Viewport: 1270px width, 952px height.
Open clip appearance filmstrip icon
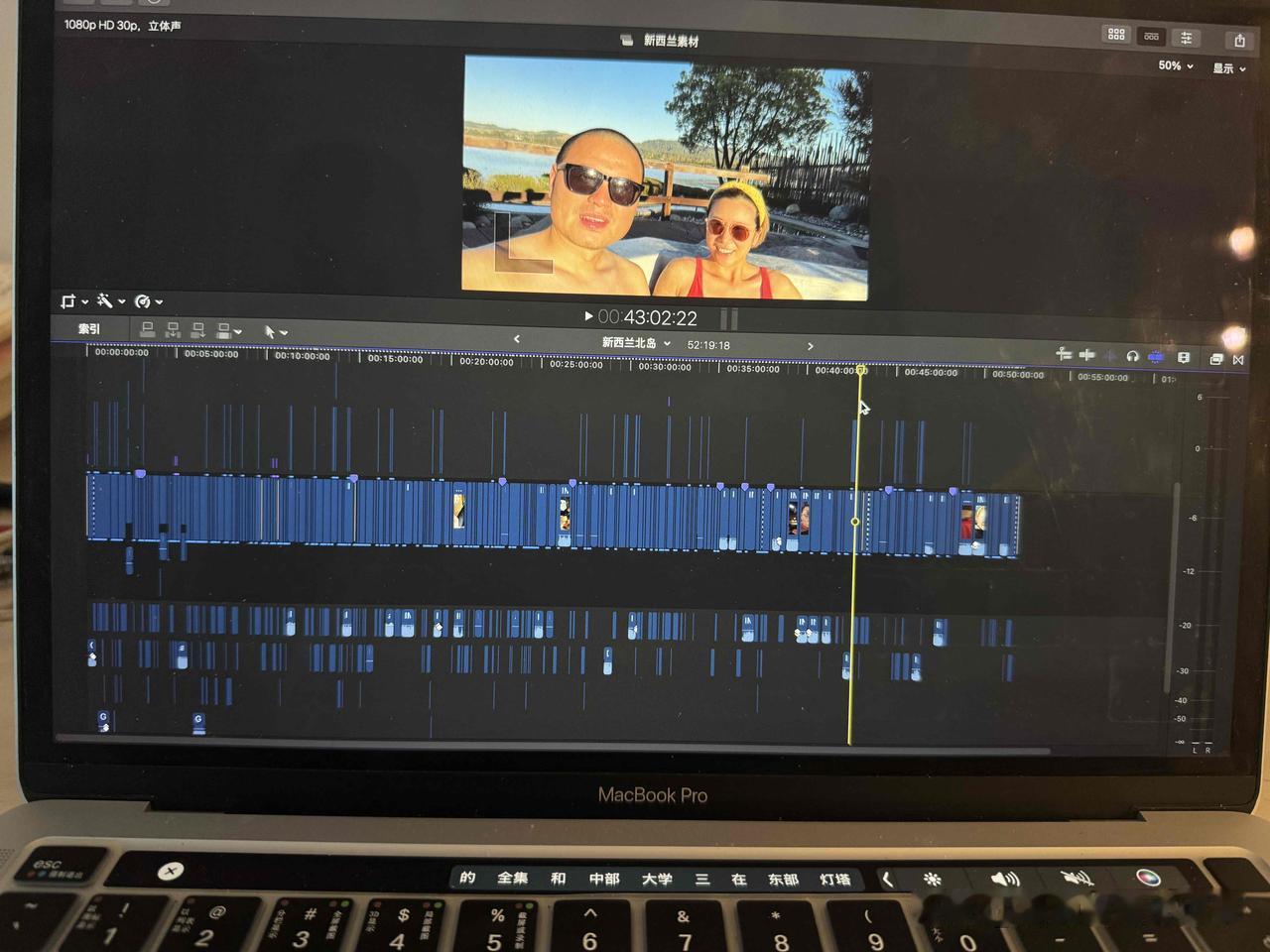(x=1184, y=357)
